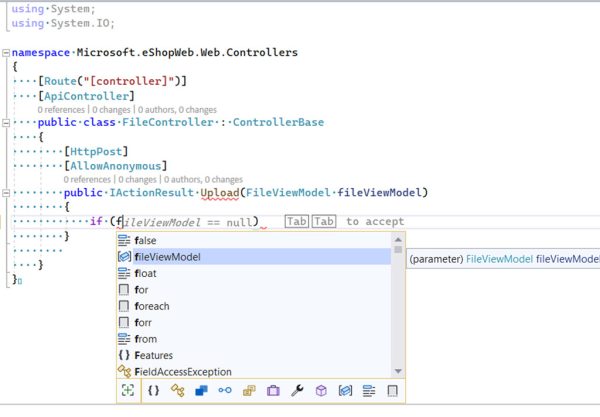Click the ControllerBase base class name
600x417 pixels.
click(x=278, y=122)
